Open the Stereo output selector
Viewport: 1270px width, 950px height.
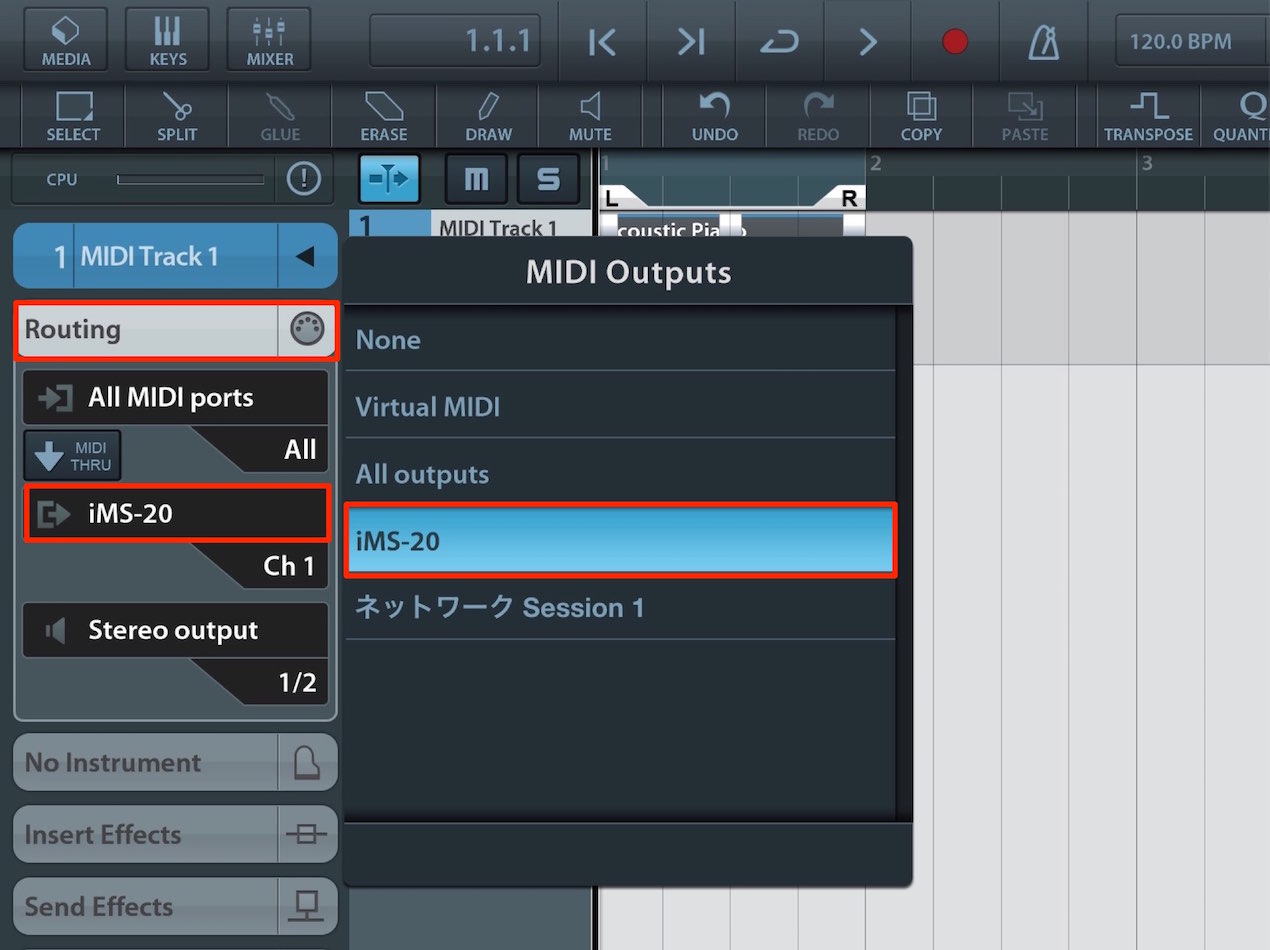175,630
